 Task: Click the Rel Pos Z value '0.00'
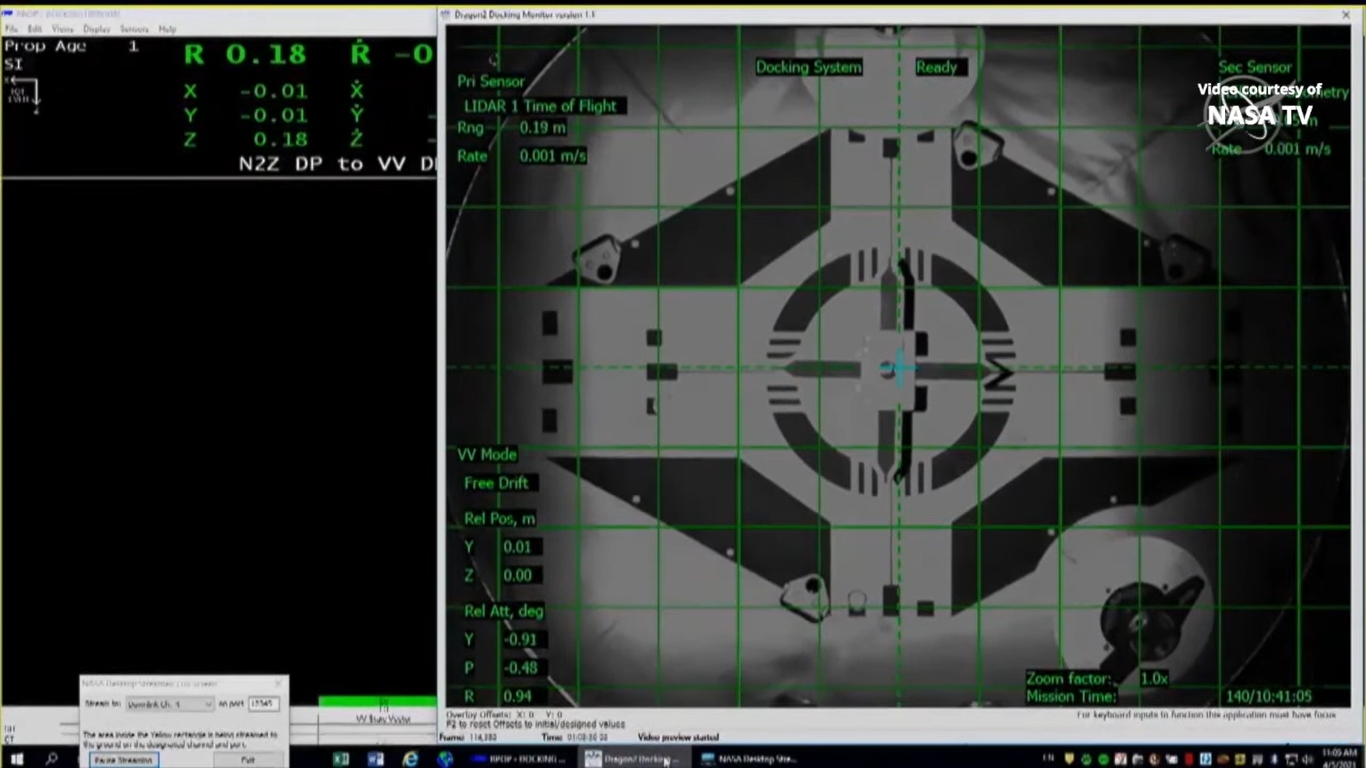click(517, 575)
